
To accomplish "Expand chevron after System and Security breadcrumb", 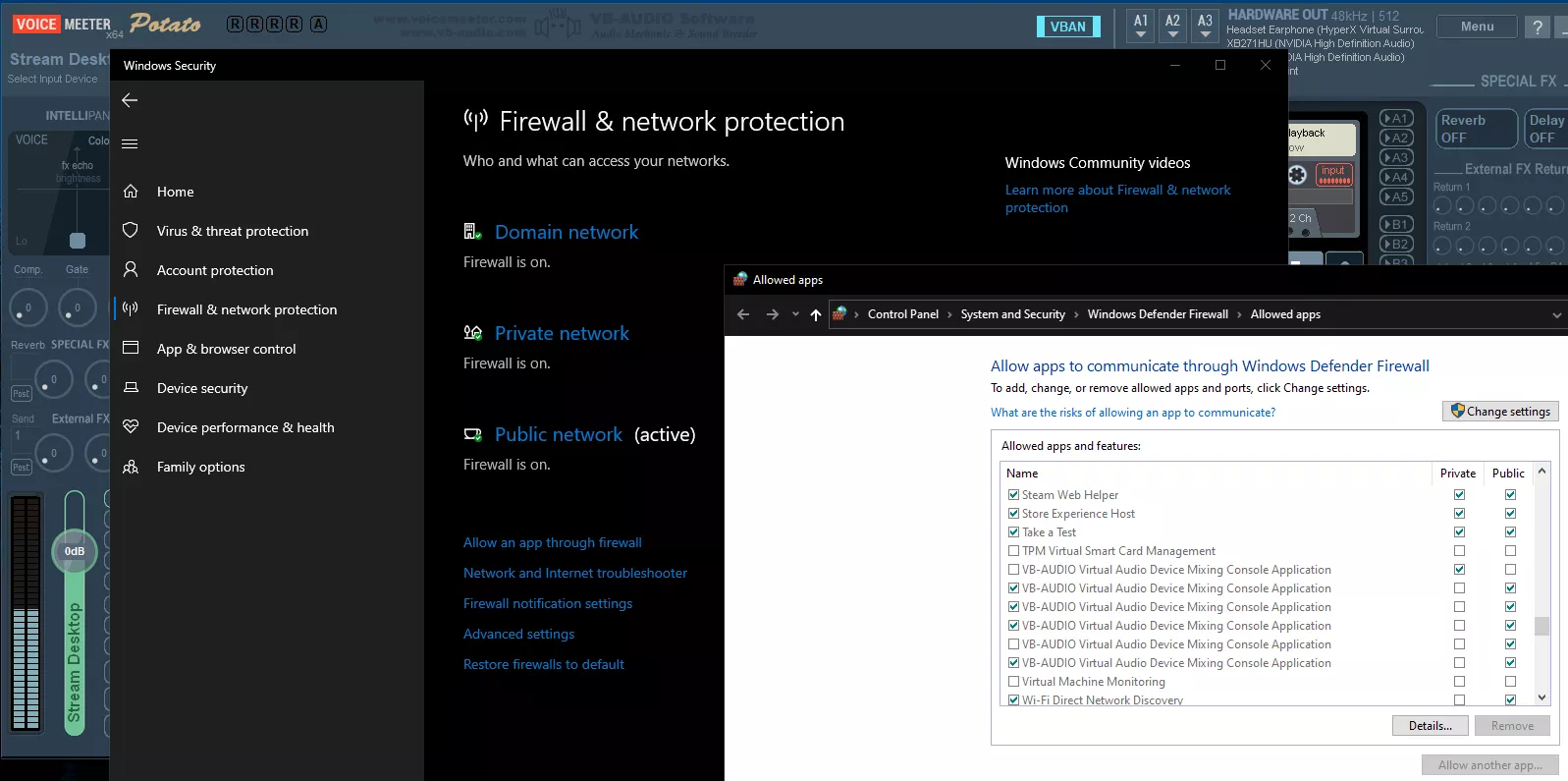I will [1076, 314].
